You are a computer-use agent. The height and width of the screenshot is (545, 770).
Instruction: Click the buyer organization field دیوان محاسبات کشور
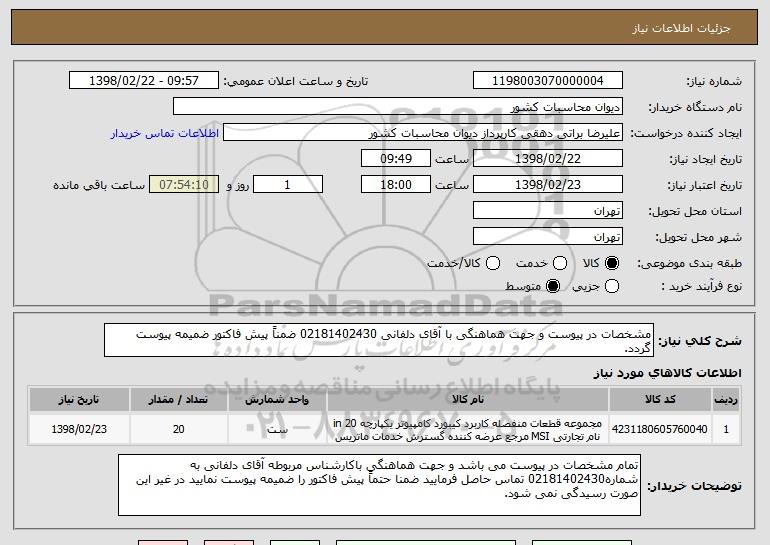pyautogui.click(x=398, y=107)
